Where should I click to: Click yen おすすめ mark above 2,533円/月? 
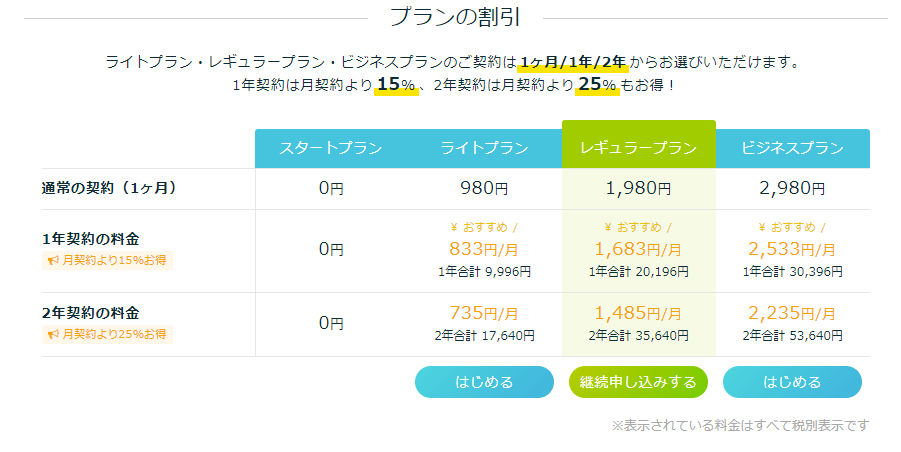click(792, 227)
